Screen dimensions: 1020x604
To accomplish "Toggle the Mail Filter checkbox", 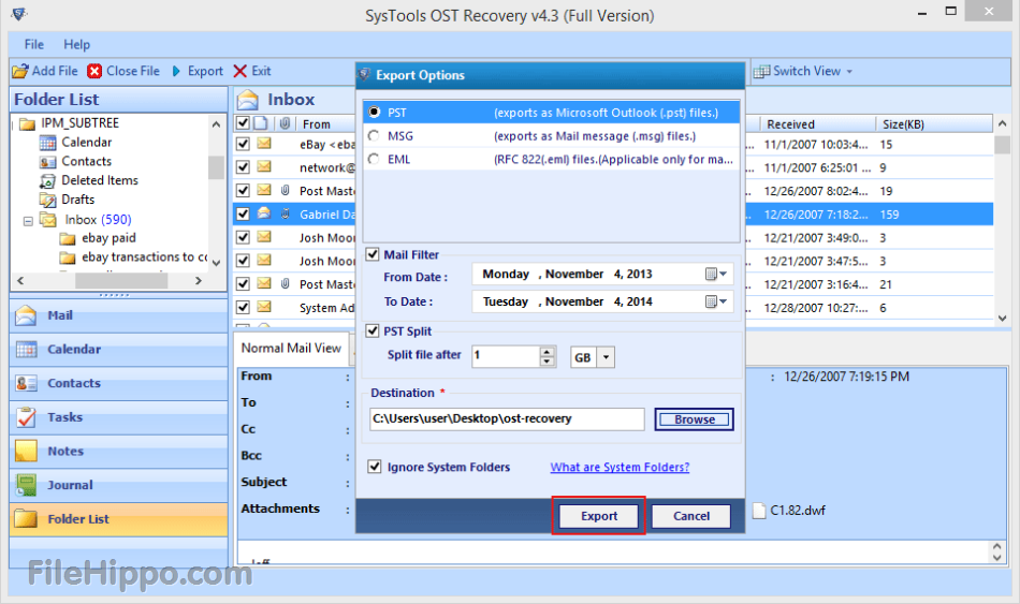I will click(x=373, y=254).
